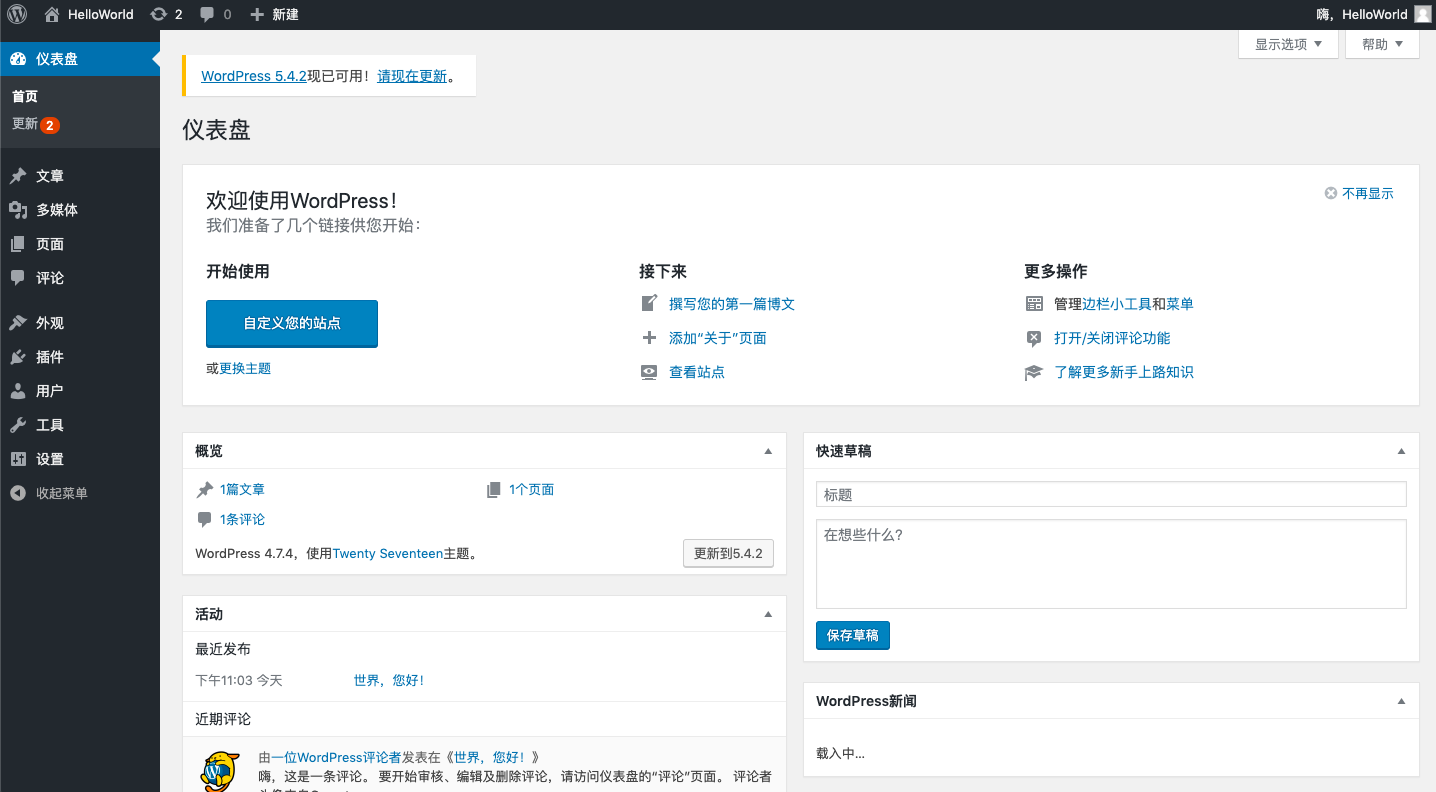Click the plus 新建 icon in admin bar

click(257, 14)
